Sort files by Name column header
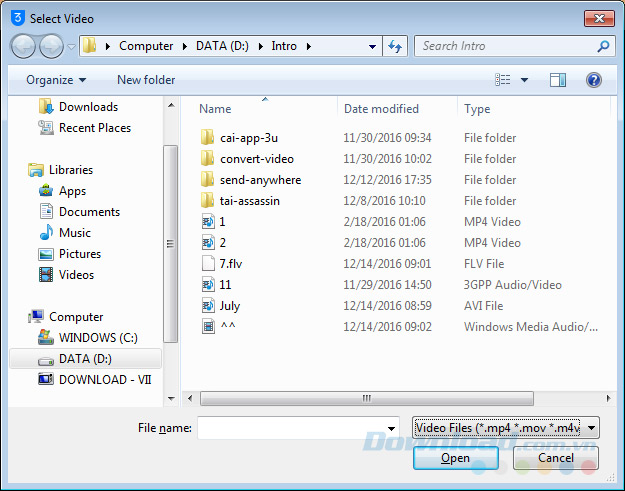This screenshot has height=491, width=625. 215,109
